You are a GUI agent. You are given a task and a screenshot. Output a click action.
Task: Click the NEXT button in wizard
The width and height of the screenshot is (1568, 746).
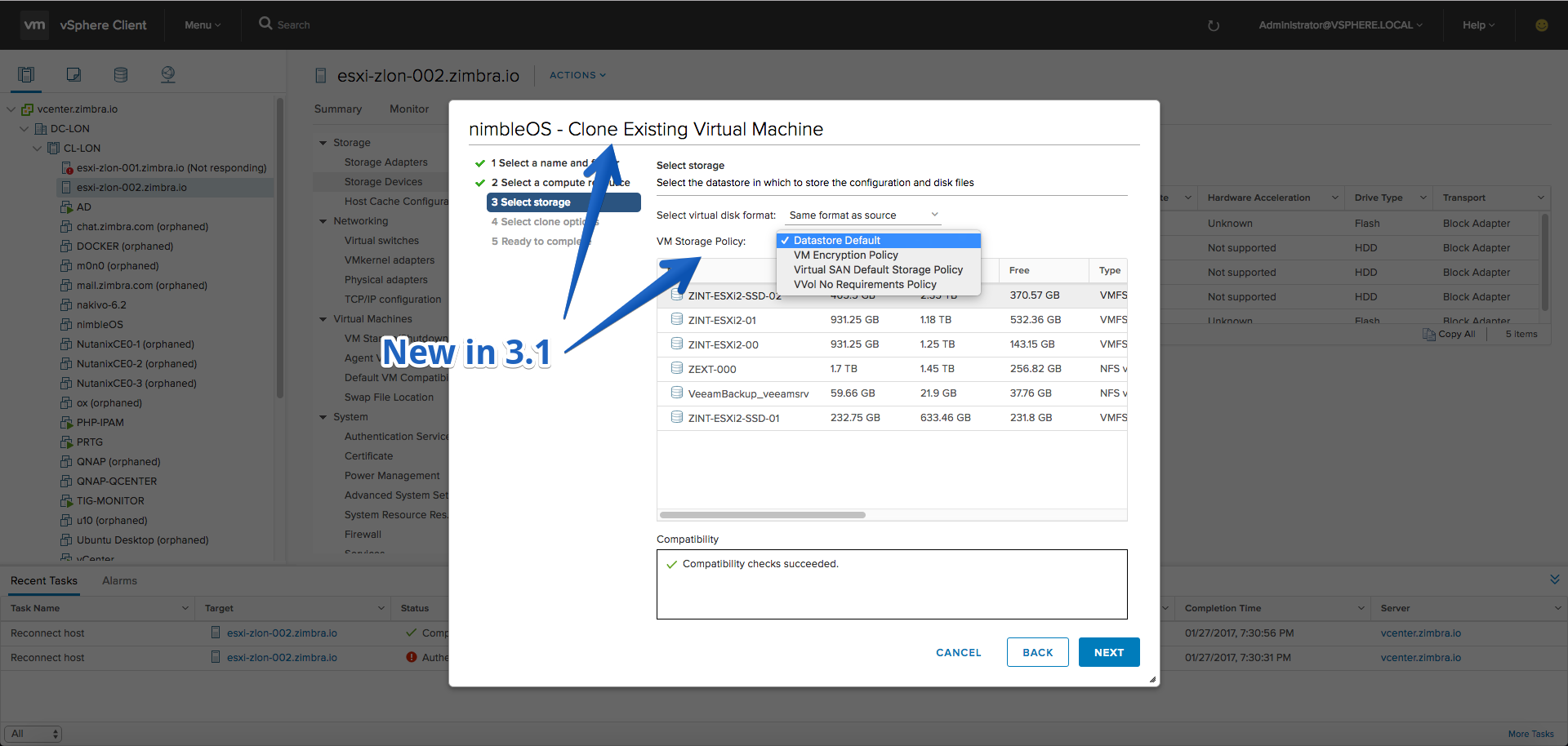[1109, 652]
